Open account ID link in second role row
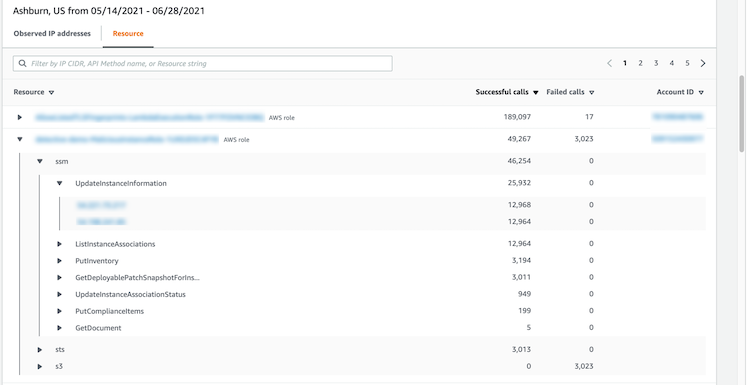750x385 pixels. tap(678, 139)
